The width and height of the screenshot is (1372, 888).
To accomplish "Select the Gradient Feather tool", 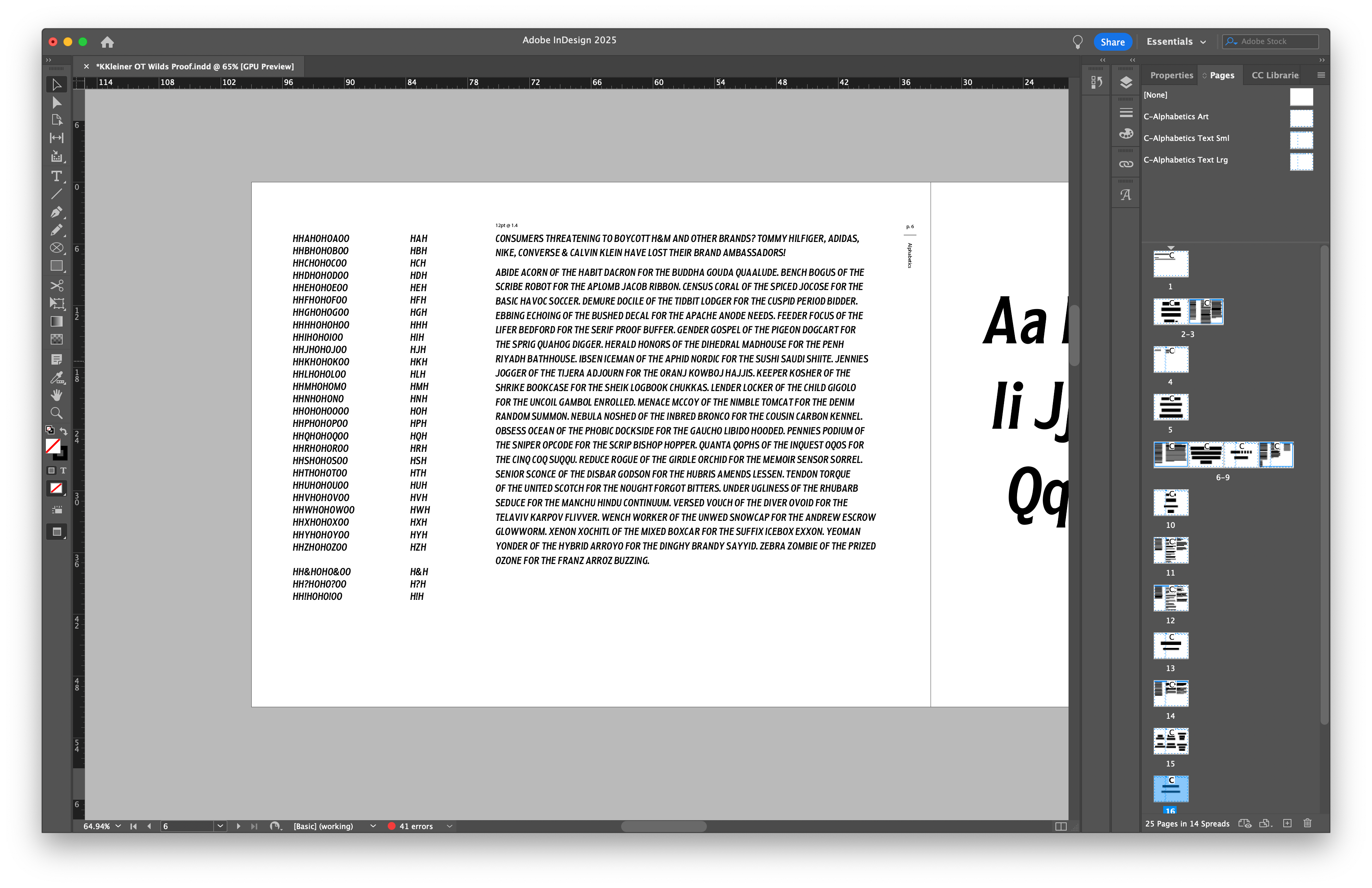I will click(x=57, y=339).
